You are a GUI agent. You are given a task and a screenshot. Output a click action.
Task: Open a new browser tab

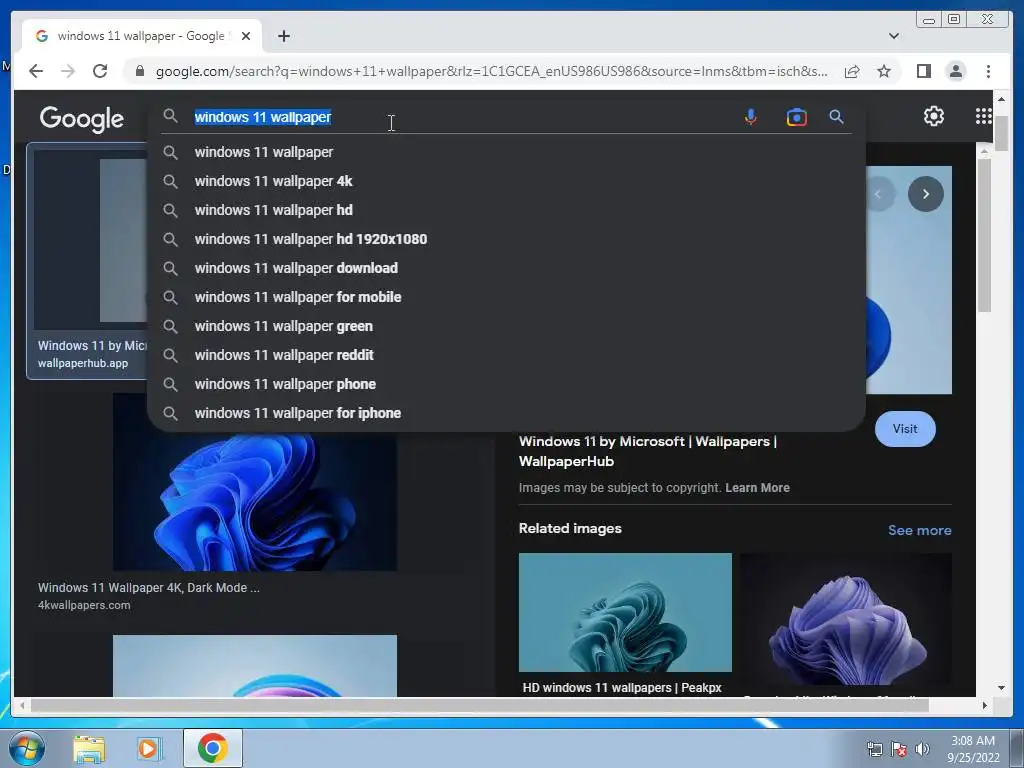pos(283,36)
